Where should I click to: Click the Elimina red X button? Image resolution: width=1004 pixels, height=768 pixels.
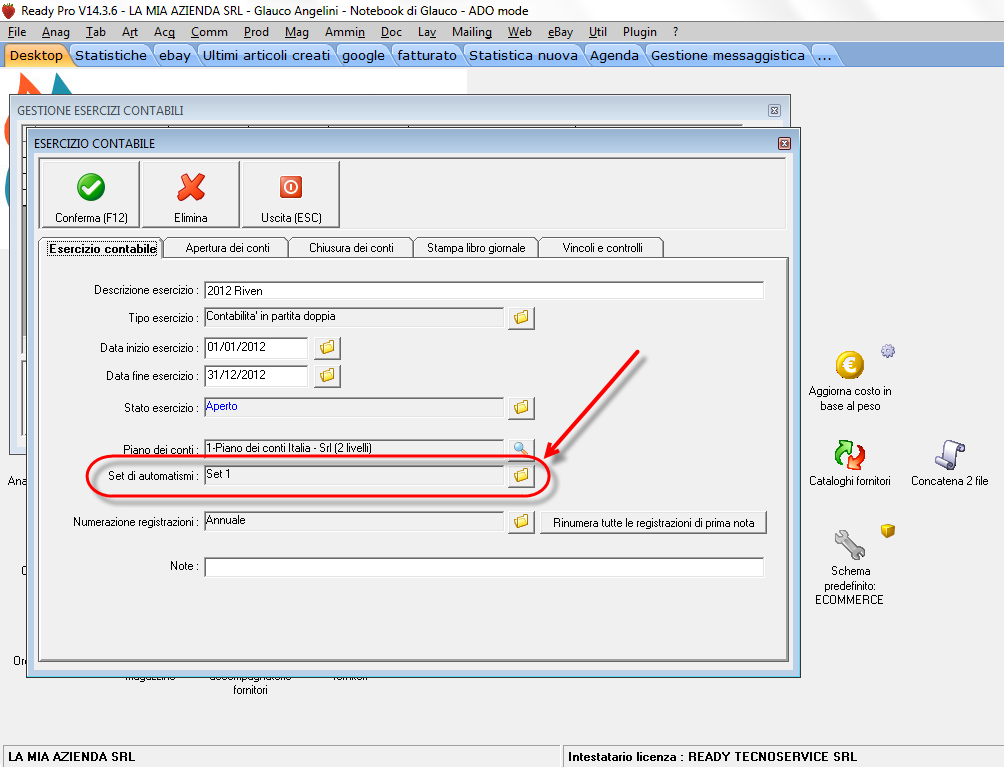[x=191, y=194]
